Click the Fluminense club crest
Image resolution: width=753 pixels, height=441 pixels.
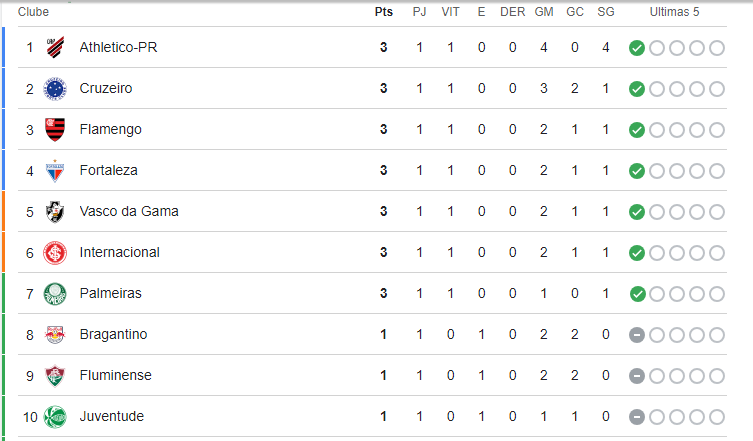(x=55, y=376)
